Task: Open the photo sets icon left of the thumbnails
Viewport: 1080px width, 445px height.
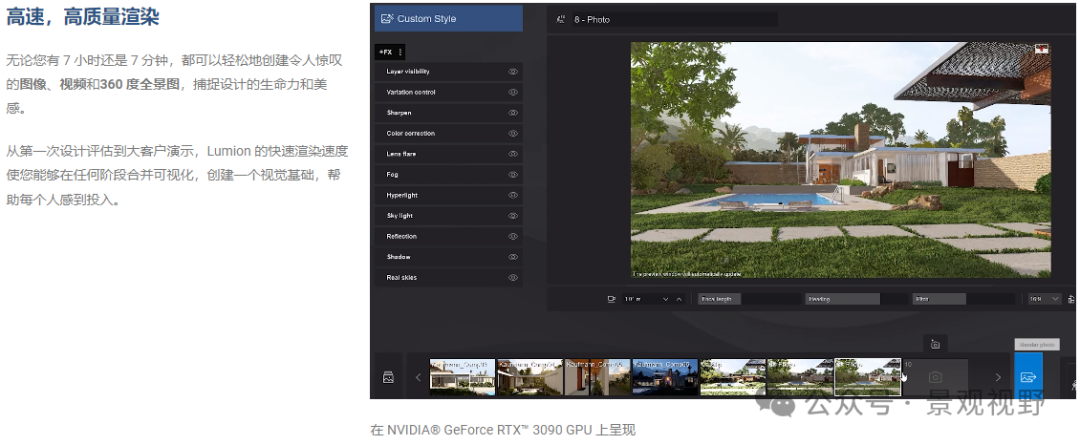Action: click(x=388, y=377)
